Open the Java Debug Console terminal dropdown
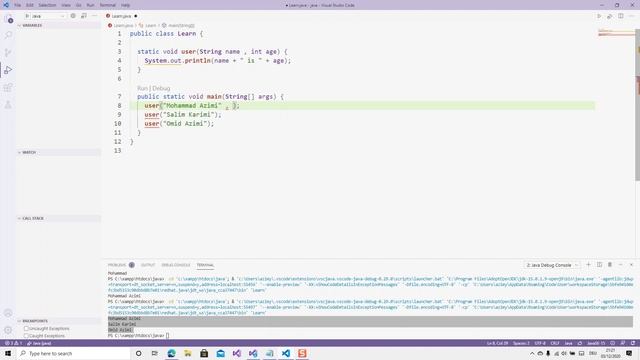The width and height of the screenshot is (640, 360). pyautogui.click(x=552, y=265)
